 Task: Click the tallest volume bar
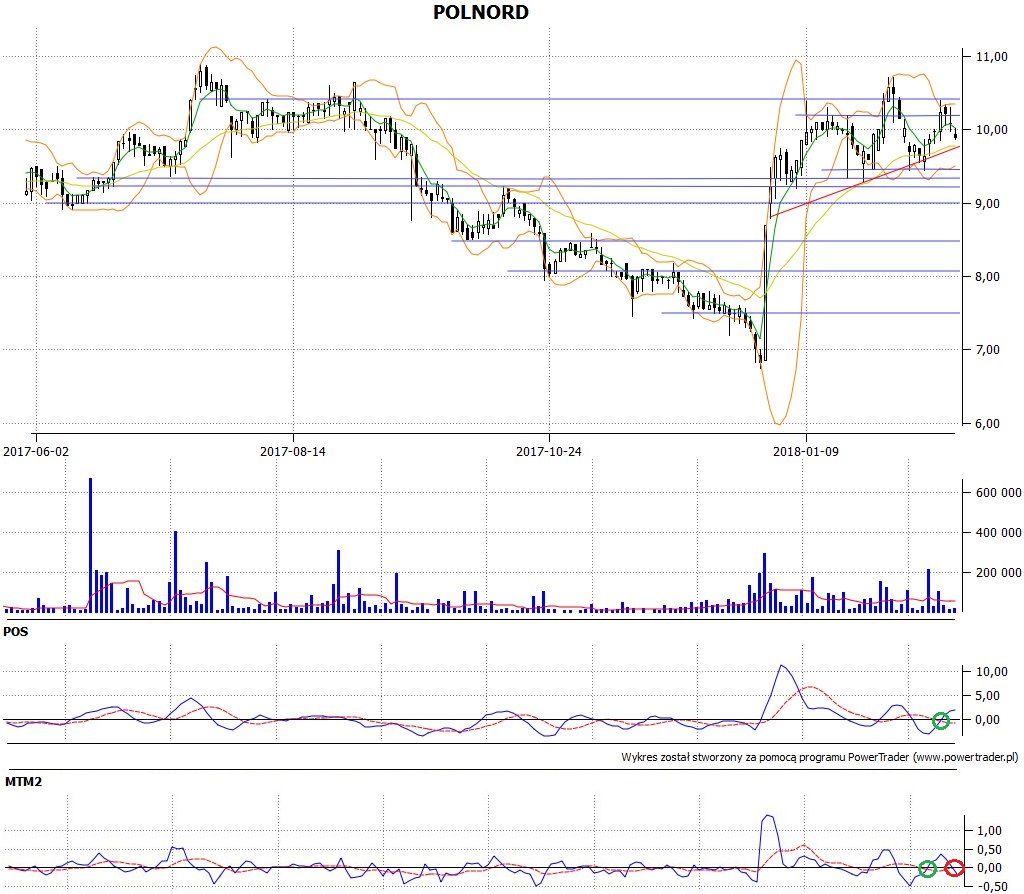click(x=90, y=545)
